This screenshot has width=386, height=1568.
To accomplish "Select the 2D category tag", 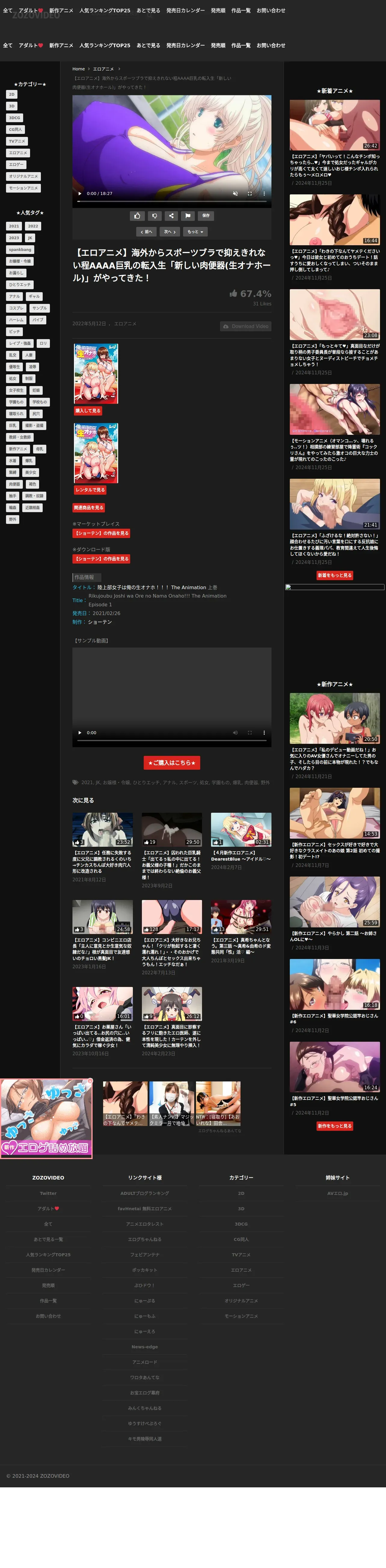I will click(x=11, y=94).
